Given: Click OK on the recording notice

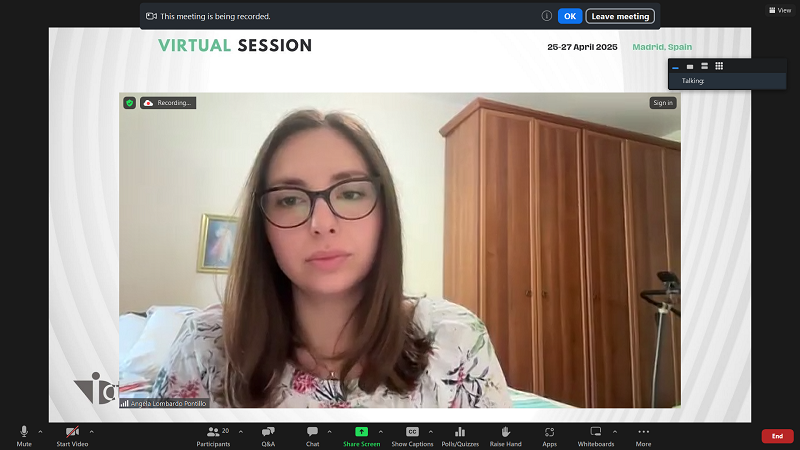Looking at the screenshot, I should [569, 16].
